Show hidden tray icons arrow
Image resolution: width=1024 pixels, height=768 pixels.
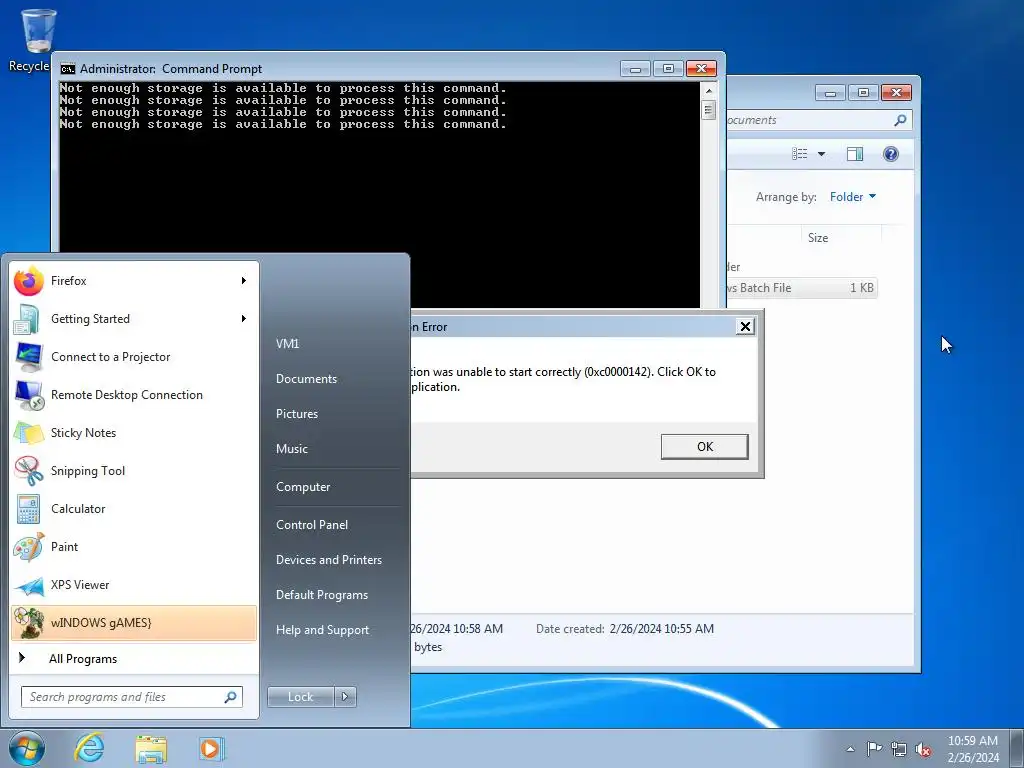(x=850, y=749)
